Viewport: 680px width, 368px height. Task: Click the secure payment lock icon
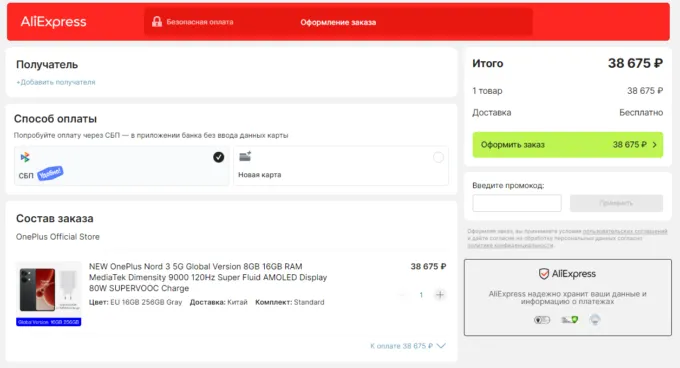tap(157, 22)
